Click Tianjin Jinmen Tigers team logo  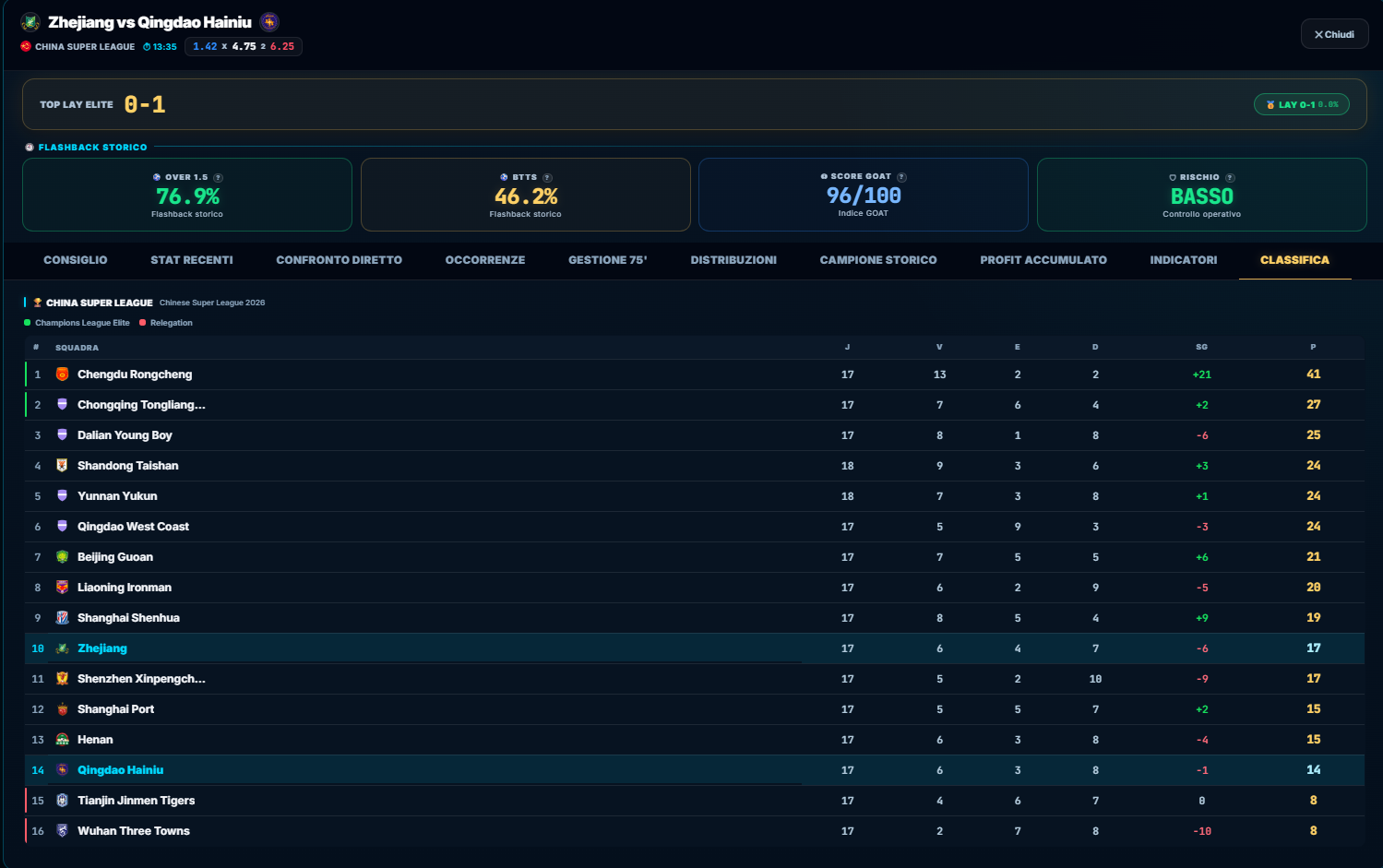pyautogui.click(x=62, y=801)
